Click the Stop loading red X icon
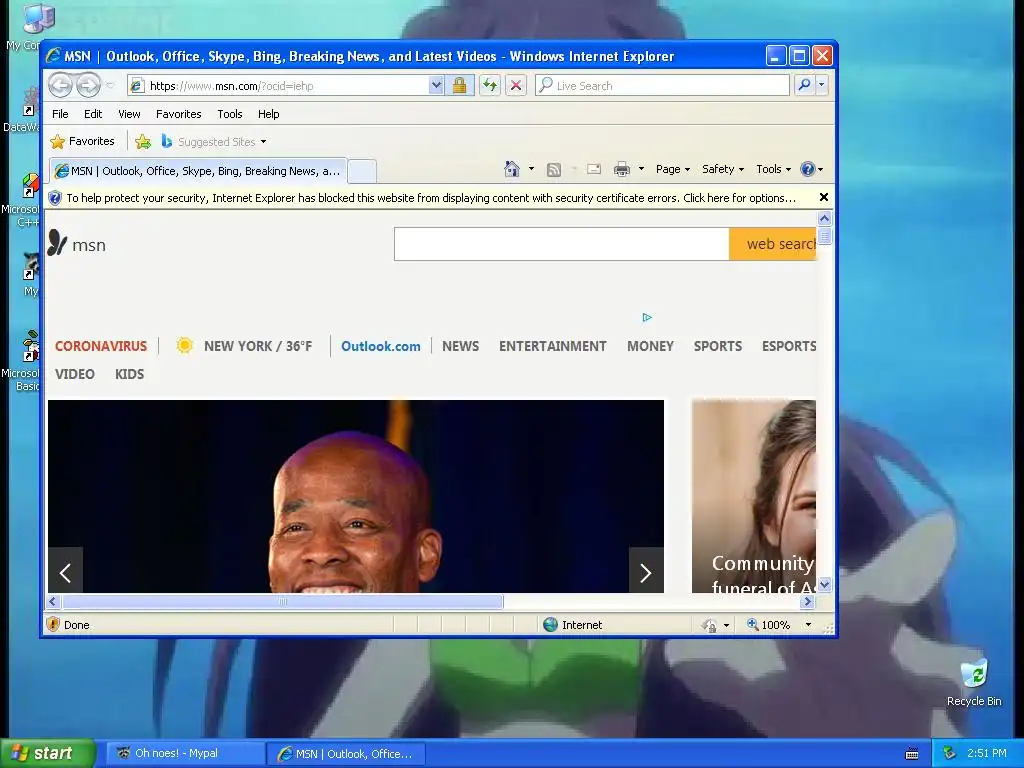The width and height of the screenshot is (1024, 768). (x=516, y=85)
